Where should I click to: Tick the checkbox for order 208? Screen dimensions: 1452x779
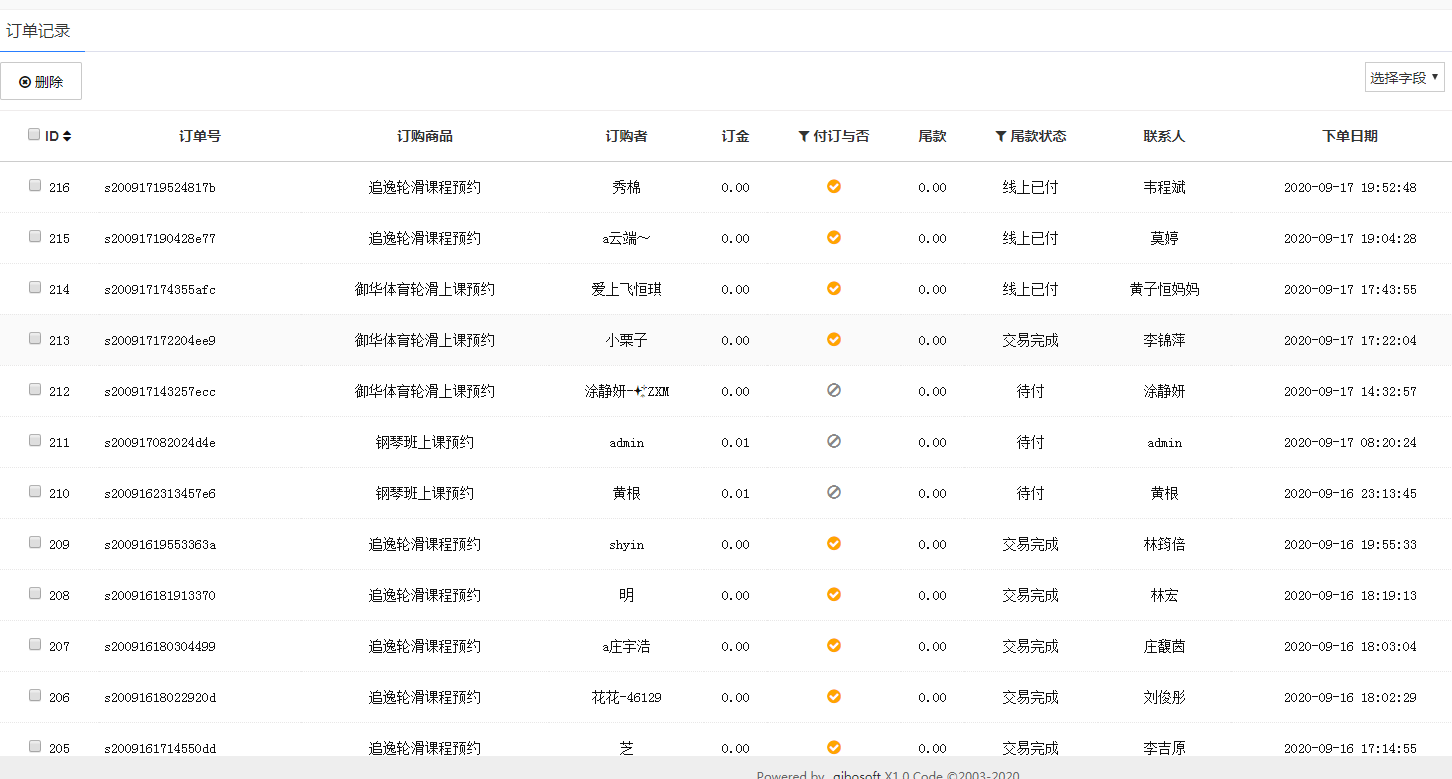pos(35,593)
